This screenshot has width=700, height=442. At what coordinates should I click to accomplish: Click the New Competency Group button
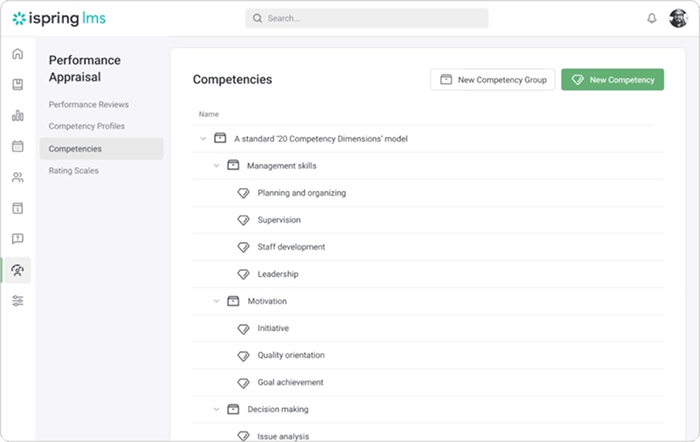pos(492,79)
